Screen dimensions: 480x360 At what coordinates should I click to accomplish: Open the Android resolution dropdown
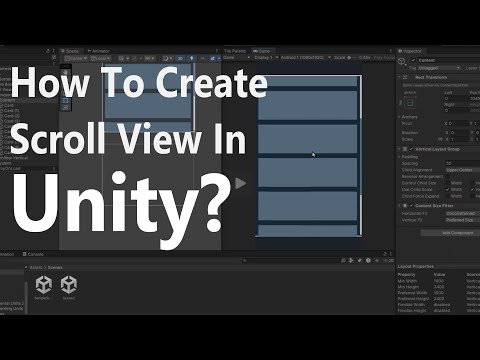(305, 58)
